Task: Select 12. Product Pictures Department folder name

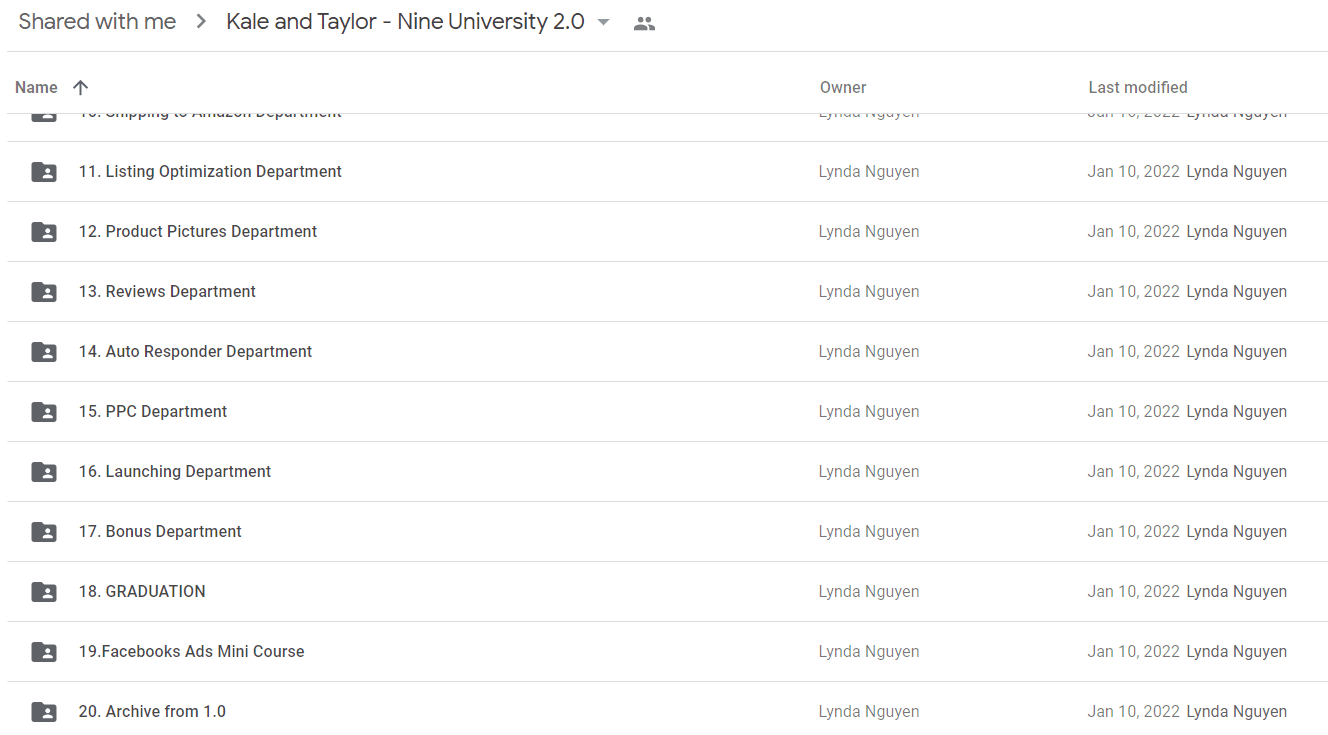Action: (x=198, y=231)
